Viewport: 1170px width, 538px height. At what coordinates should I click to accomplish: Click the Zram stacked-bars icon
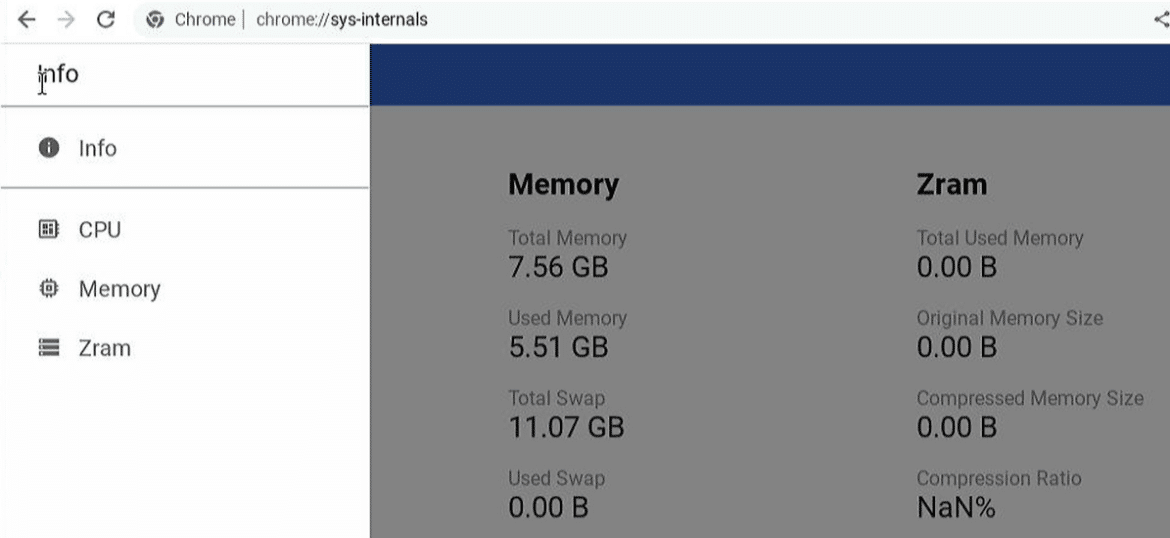(x=49, y=348)
